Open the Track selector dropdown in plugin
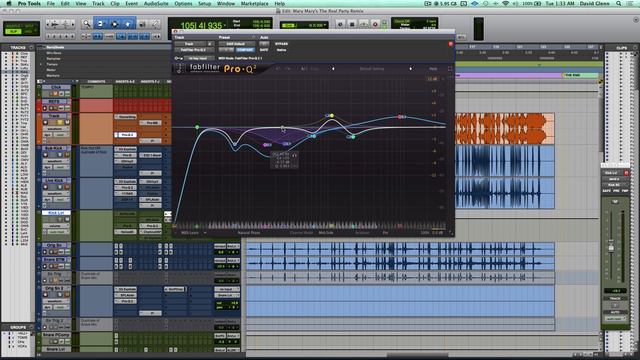Viewport: 640px width, 360px height. click(189, 44)
